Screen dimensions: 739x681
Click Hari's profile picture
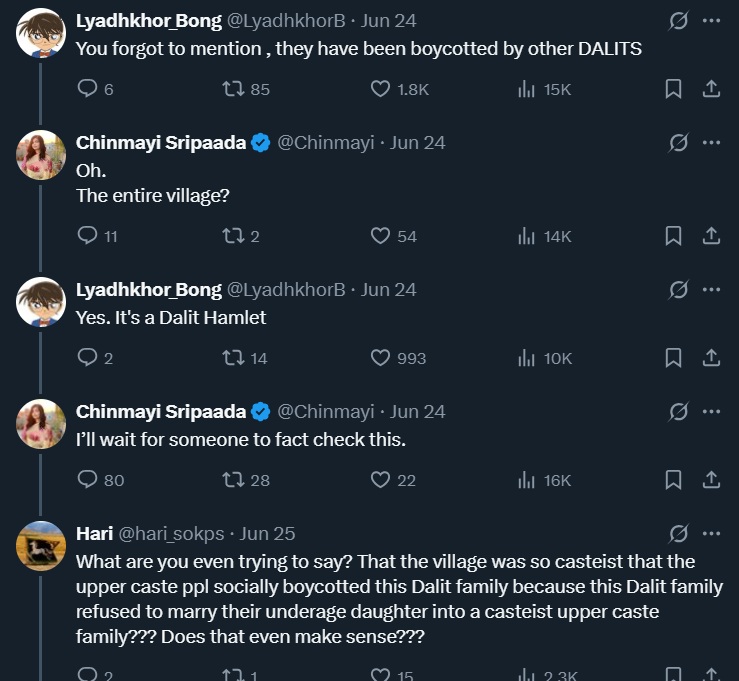(x=41, y=546)
